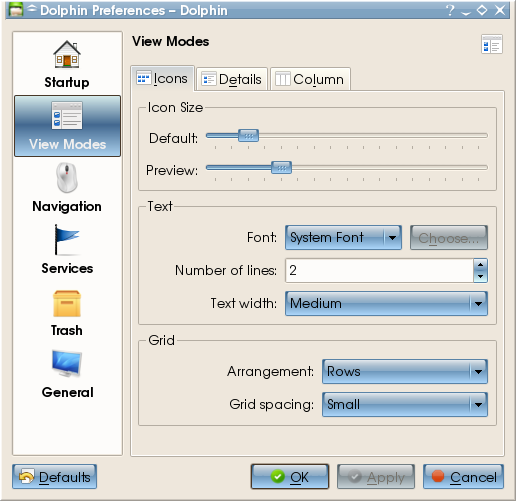Click the View Modes header icon

pos(492,44)
